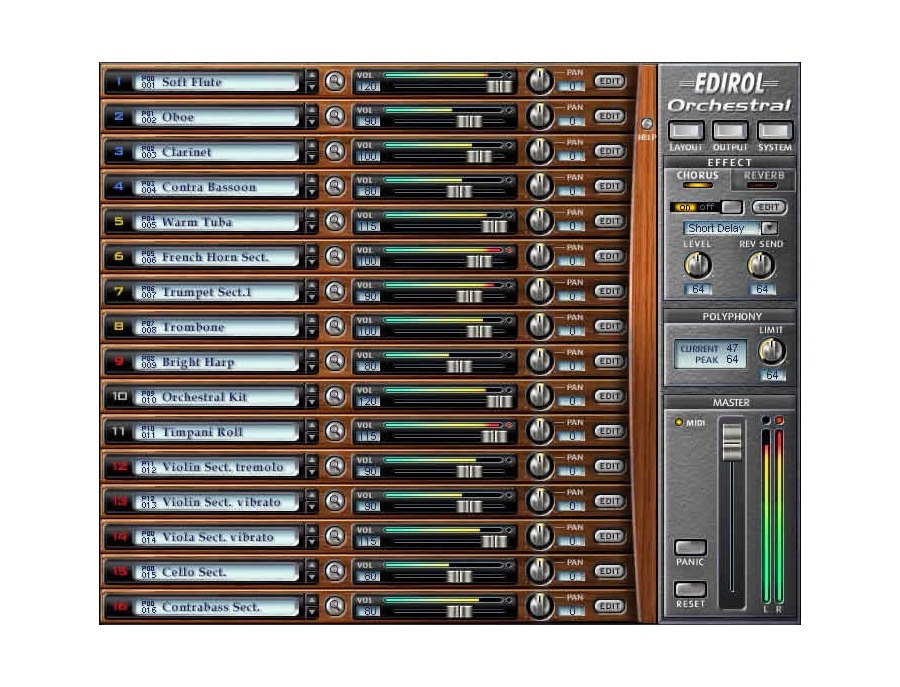
Task: Click the pan value field for Clarinet
Action: (x=572, y=157)
